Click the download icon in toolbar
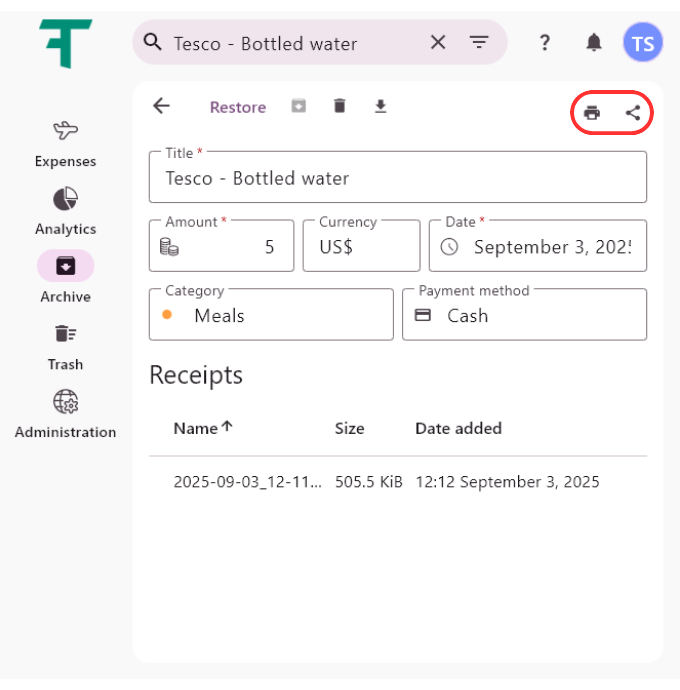 (380, 106)
